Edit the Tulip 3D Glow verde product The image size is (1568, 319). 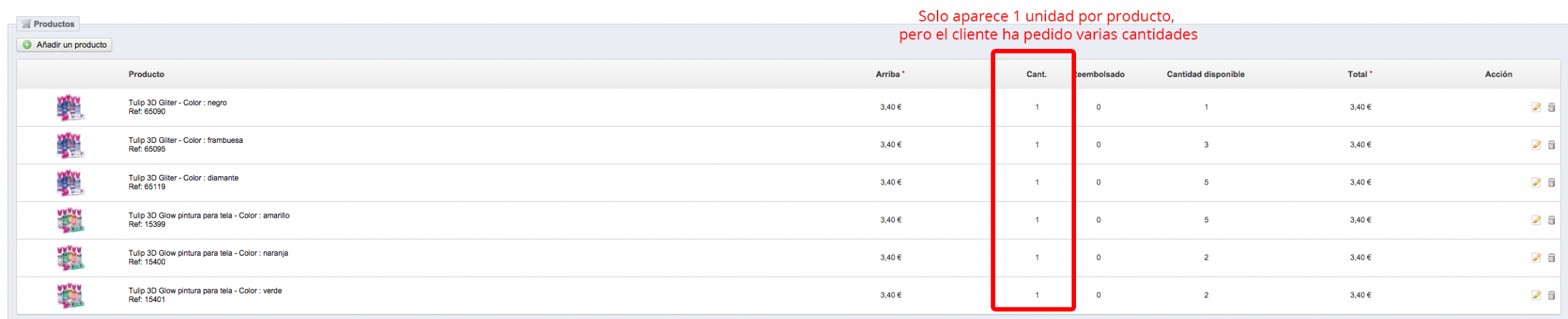click(1536, 296)
